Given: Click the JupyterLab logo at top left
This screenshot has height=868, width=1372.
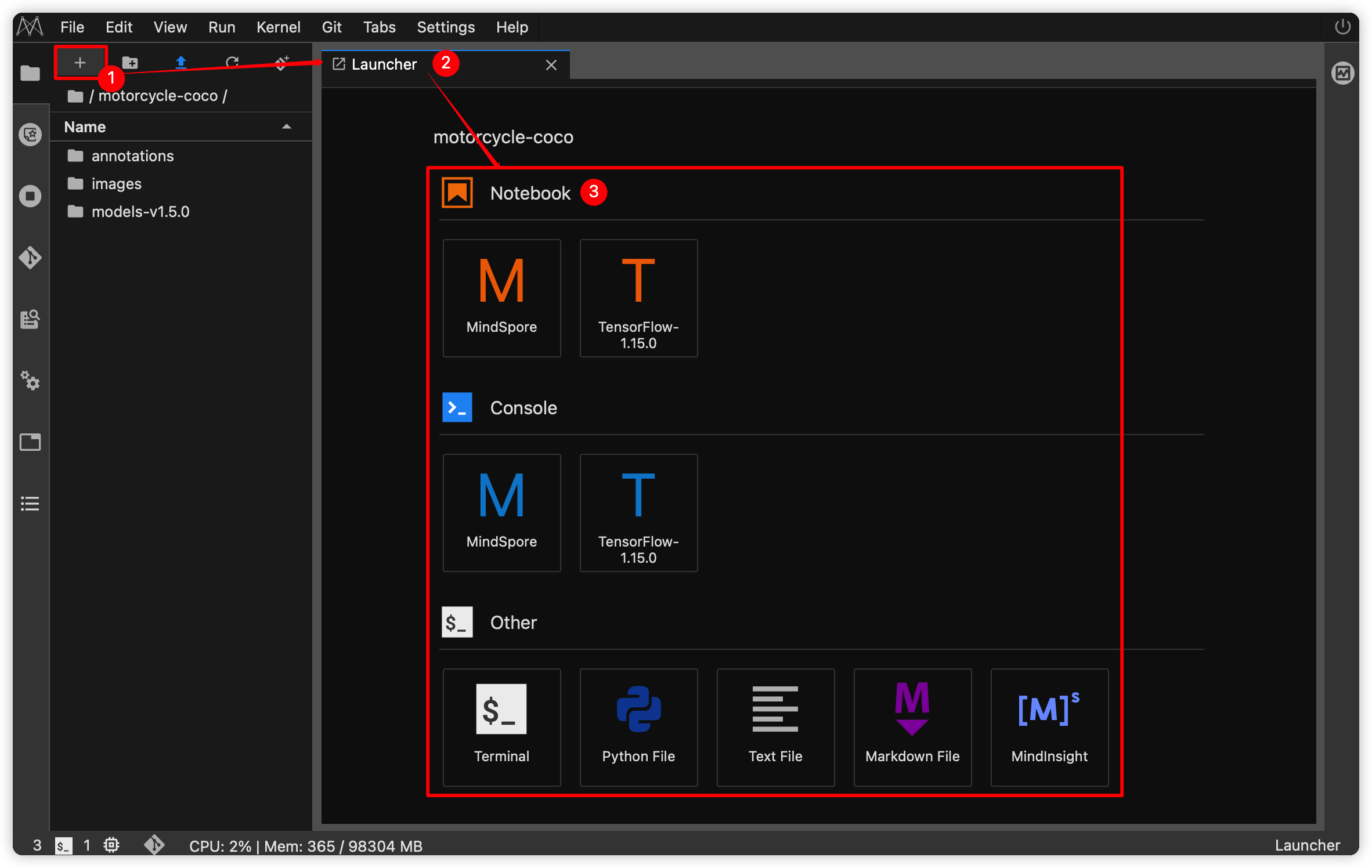Looking at the screenshot, I should [30, 27].
